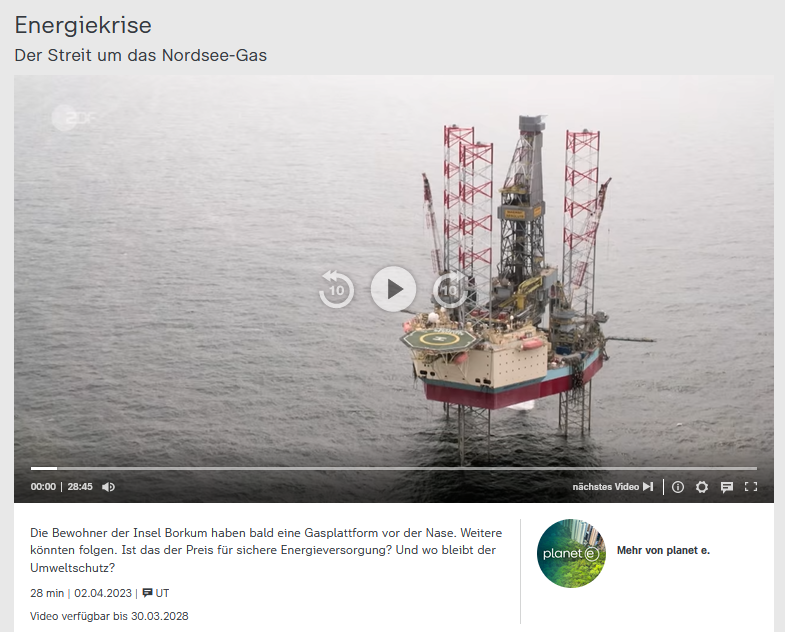Click Video verfügbar bis 30.03.2028 text
785x632 pixels.
click(109, 616)
